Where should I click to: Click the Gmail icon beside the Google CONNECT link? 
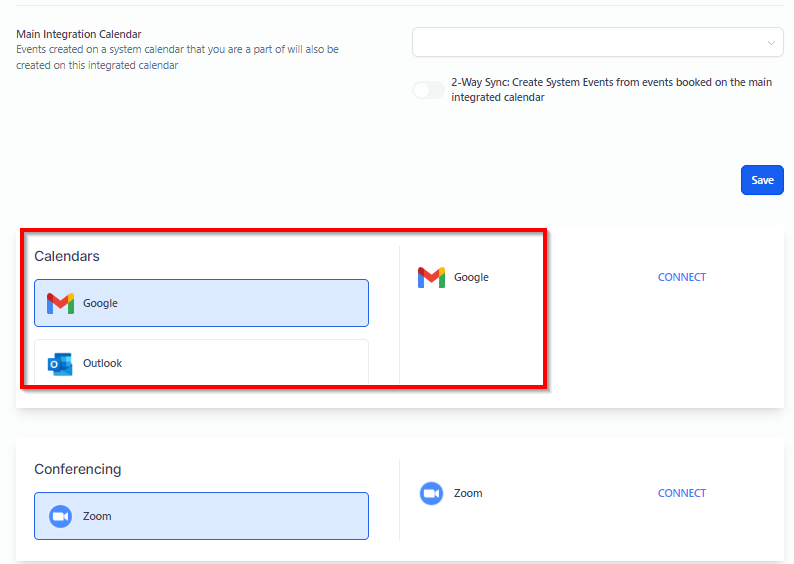pos(431,277)
